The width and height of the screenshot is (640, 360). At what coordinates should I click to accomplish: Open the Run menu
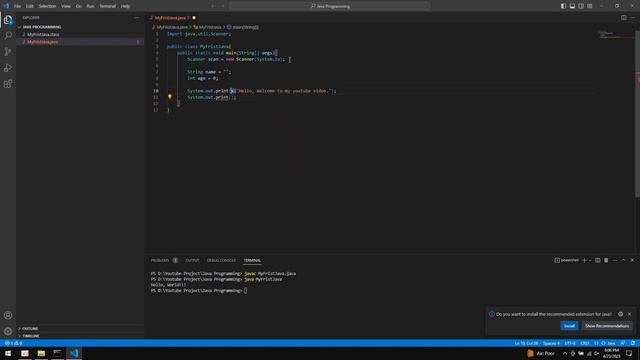(90, 6)
